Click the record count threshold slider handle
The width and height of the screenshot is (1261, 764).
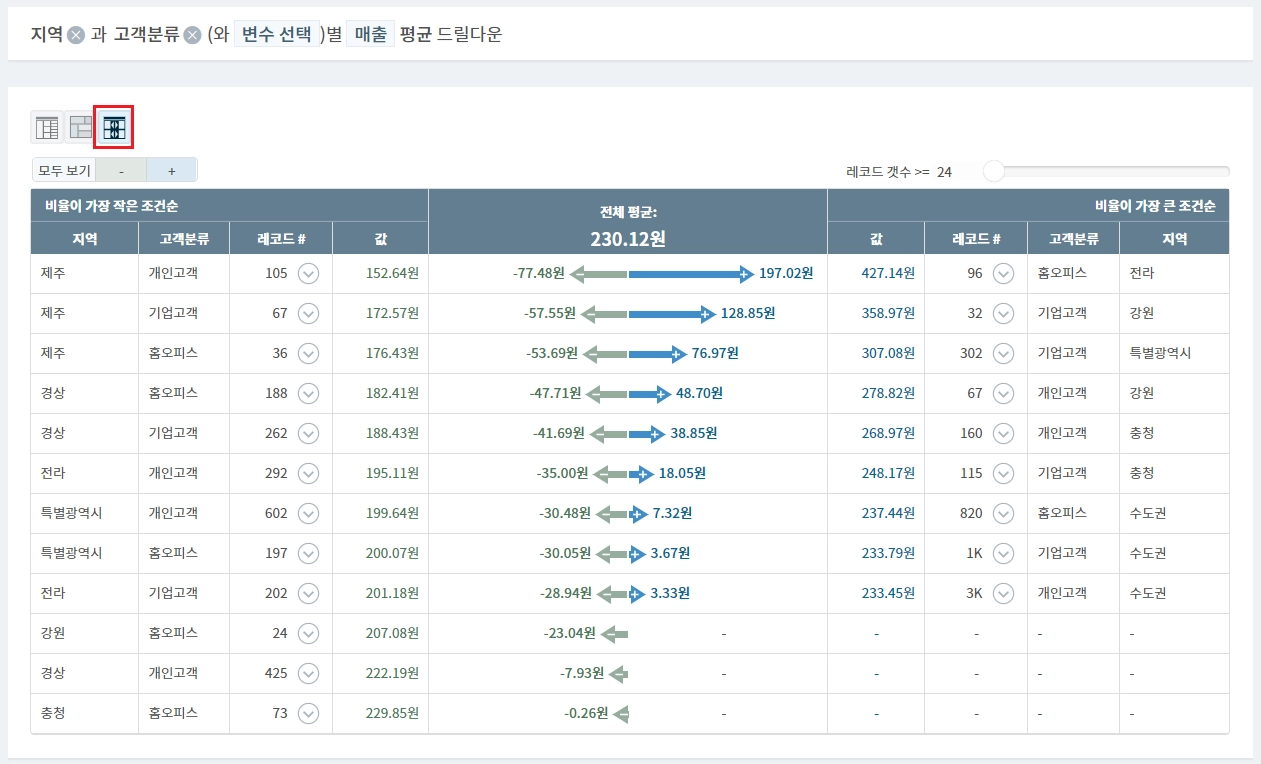(993, 171)
